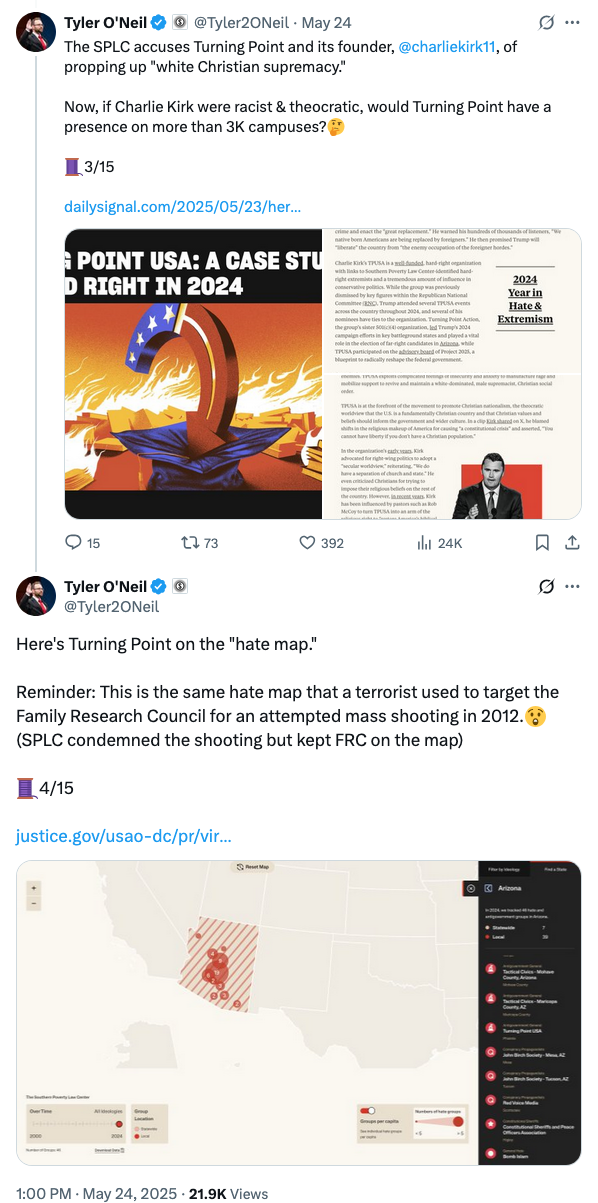
Task: Open the Arizona hate map image
Action: coord(299,1012)
